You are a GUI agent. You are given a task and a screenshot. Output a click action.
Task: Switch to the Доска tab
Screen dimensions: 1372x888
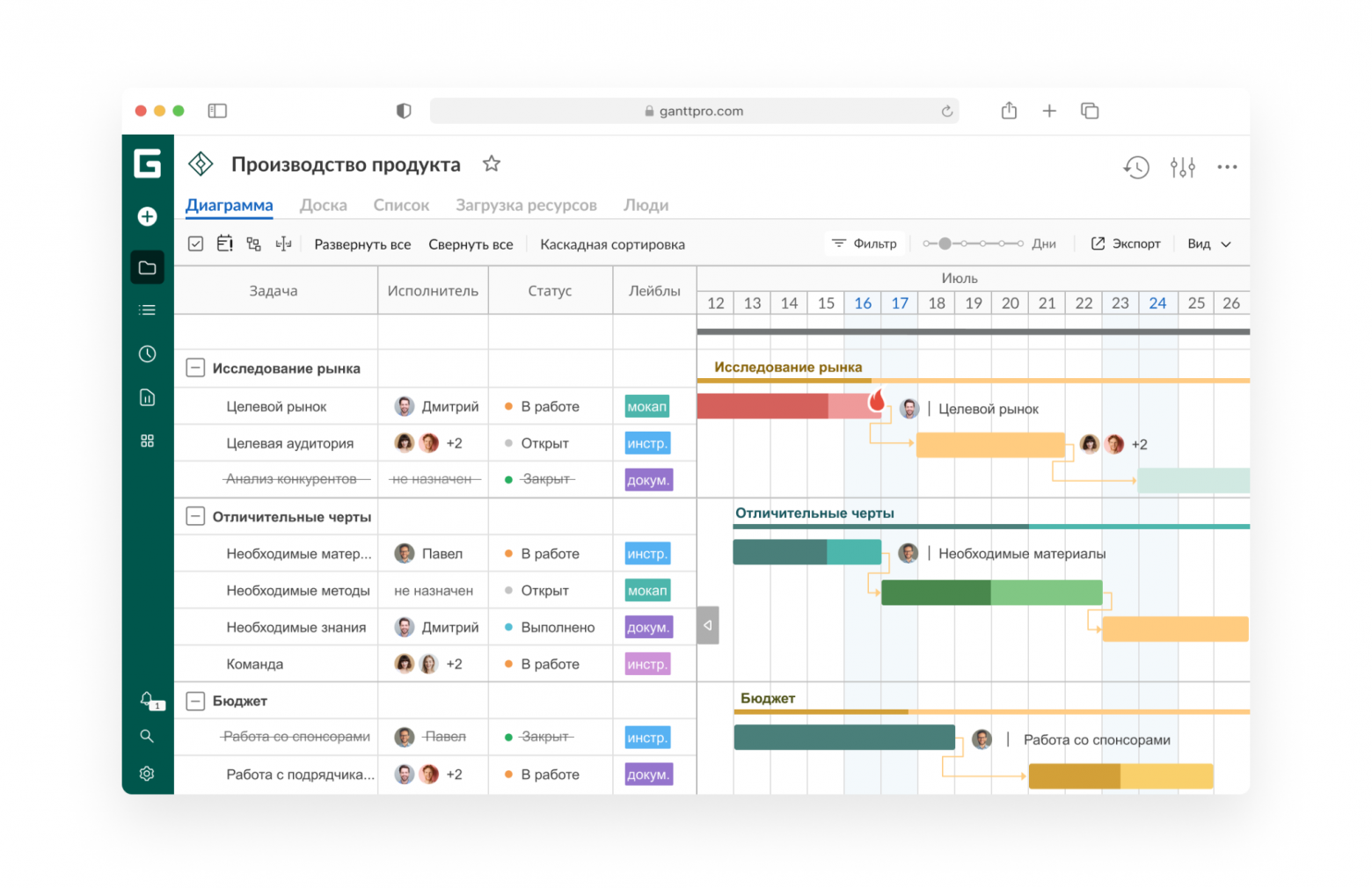pyautogui.click(x=324, y=205)
